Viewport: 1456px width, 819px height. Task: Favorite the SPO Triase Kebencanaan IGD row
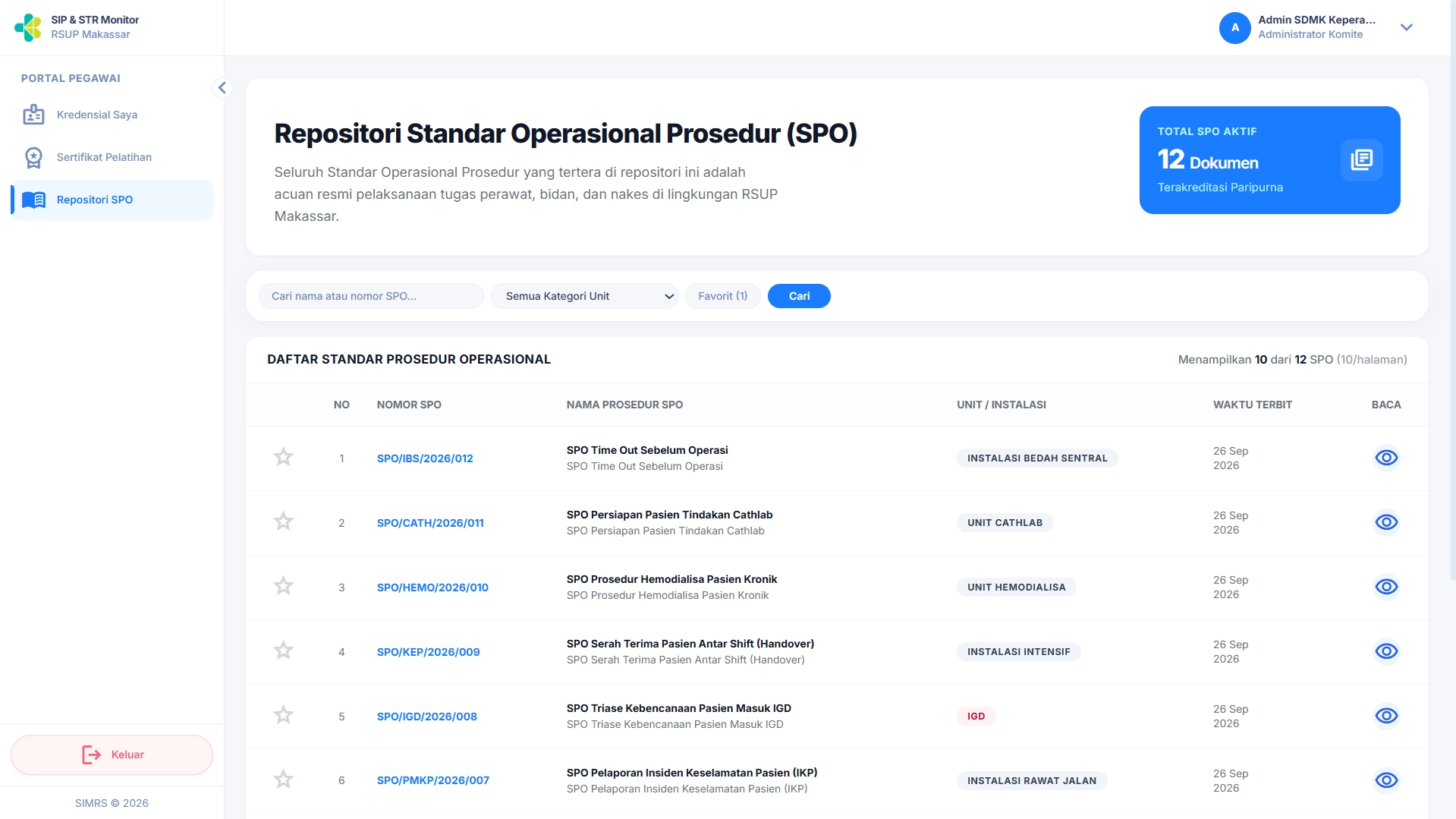click(283, 715)
